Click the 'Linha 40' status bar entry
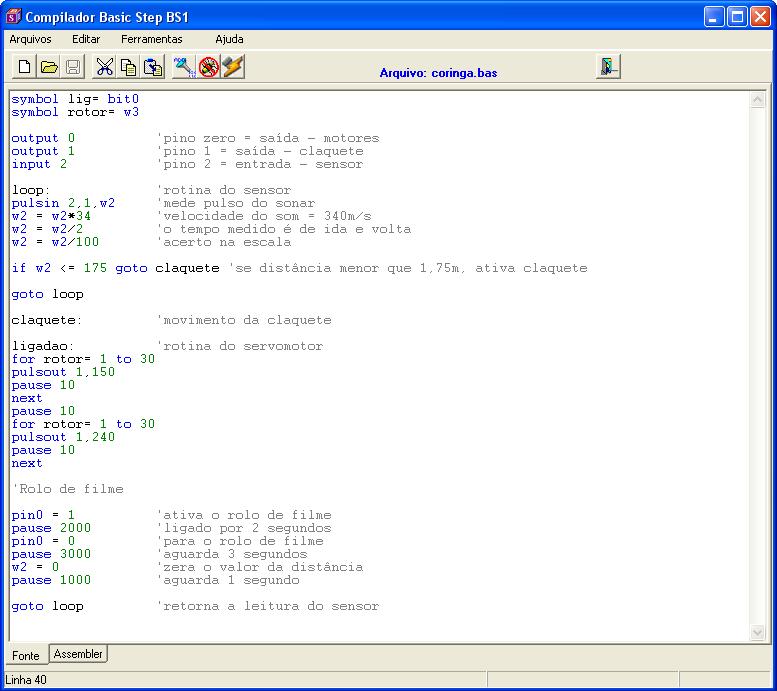The width and height of the screenshot is (777, 691). click(x=26, y=680)
